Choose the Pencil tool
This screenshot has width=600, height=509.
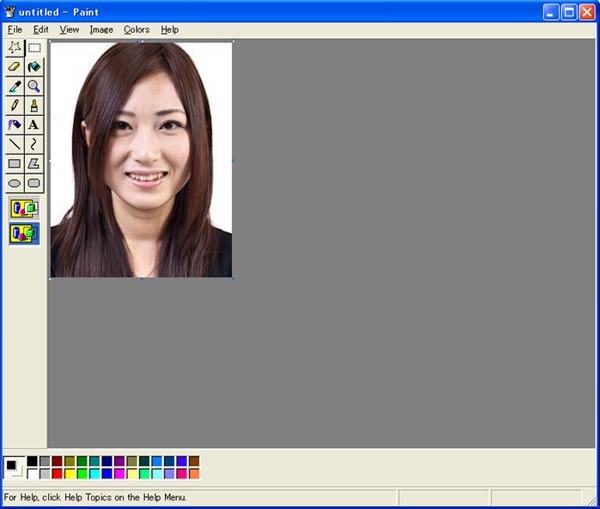pyautogui.click(x=15, y=106)
